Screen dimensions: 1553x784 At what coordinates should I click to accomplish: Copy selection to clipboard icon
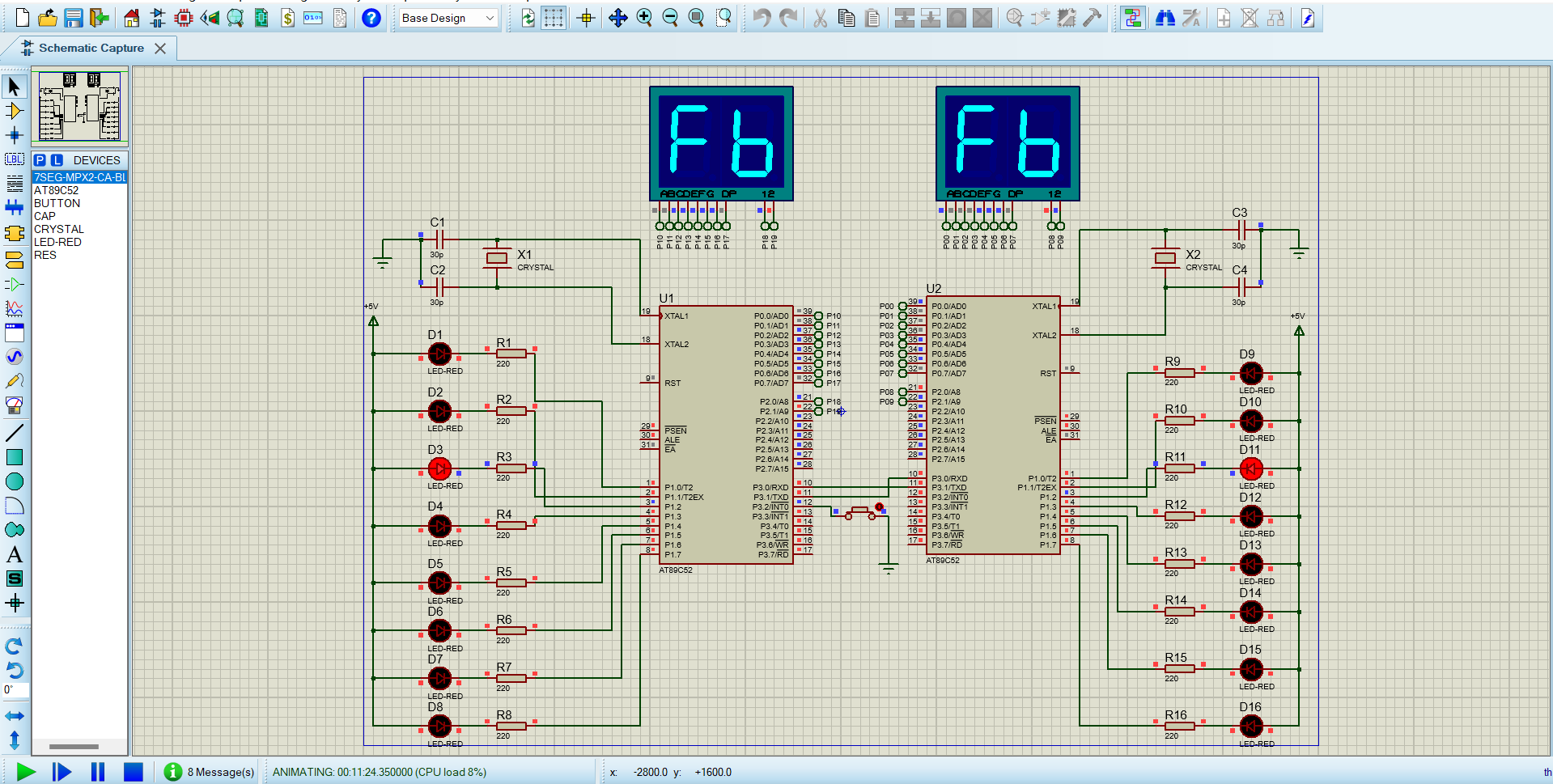click(847, 18)
